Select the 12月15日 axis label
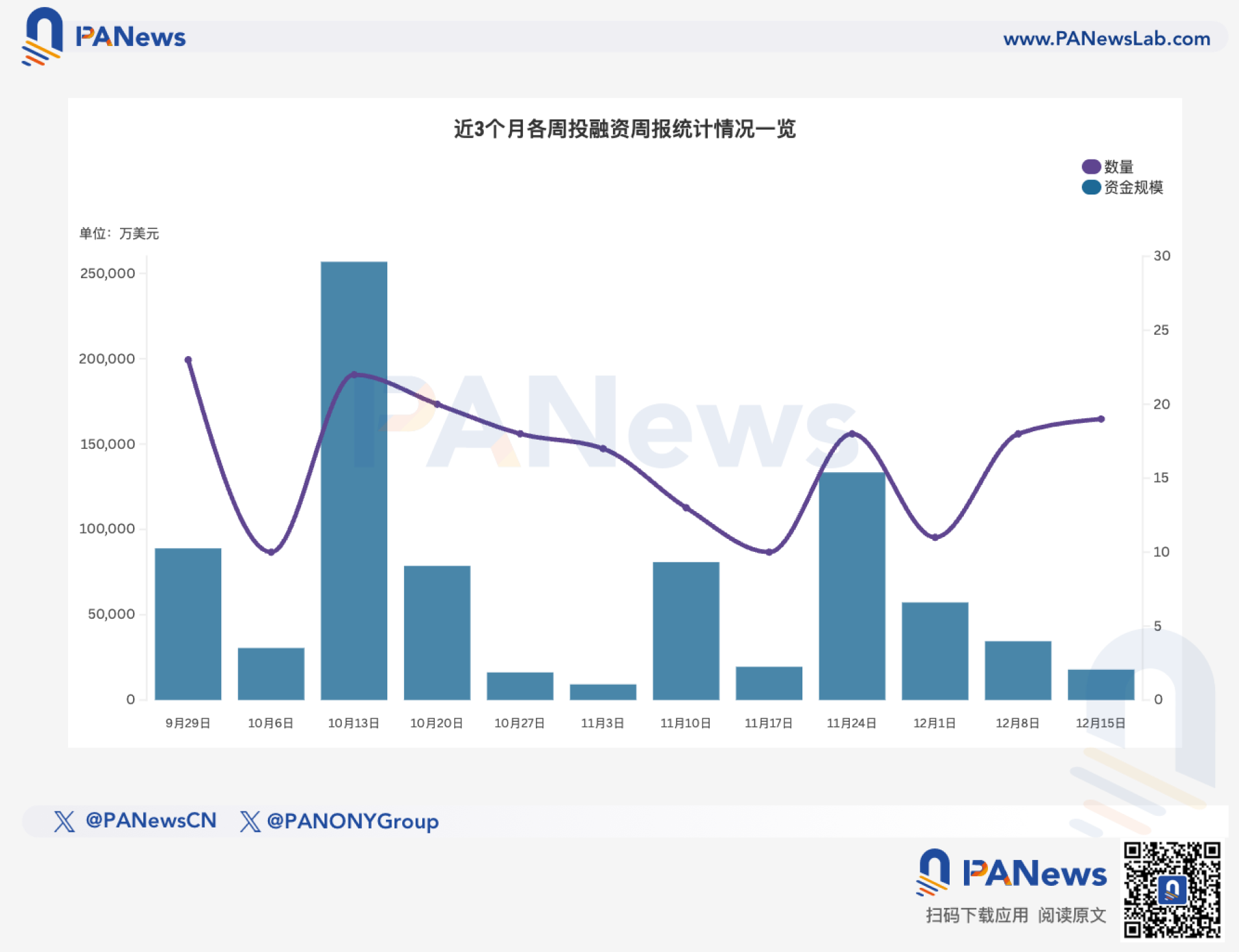Image resolution: width=1239 pixels, height=952 pixels. 1101,723
